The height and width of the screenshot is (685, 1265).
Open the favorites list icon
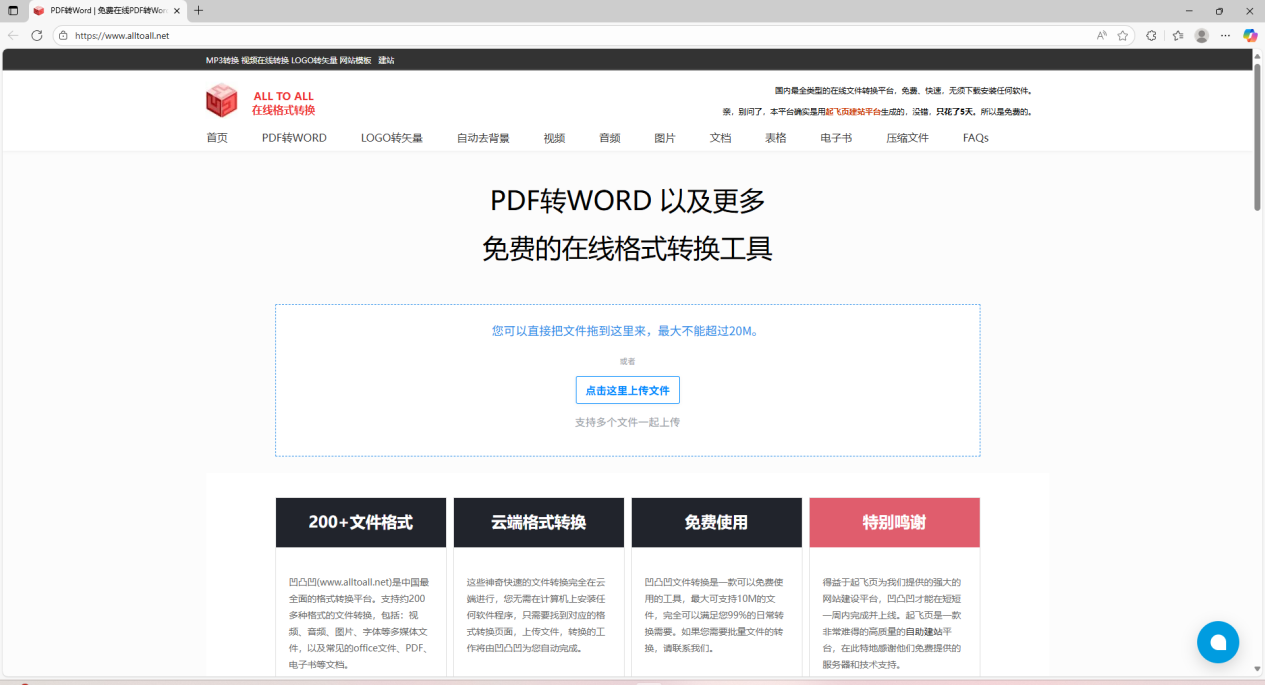pyautogui.click(x=1178, y=35)
